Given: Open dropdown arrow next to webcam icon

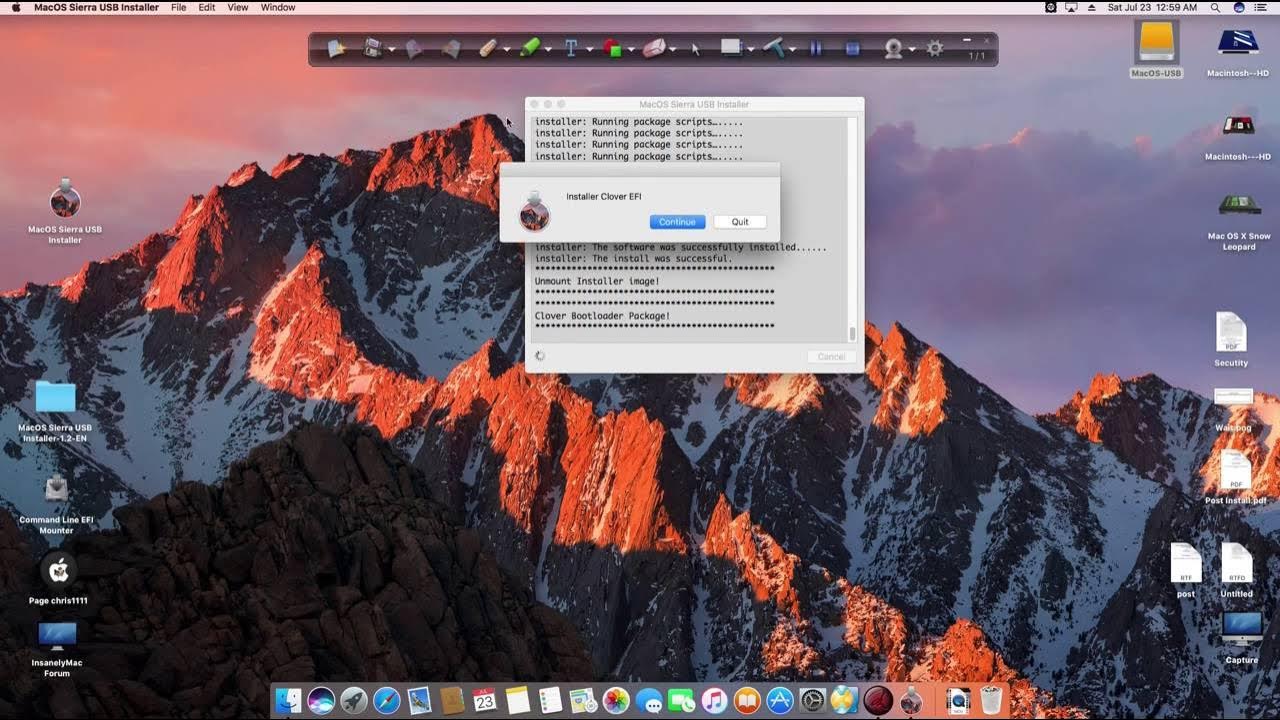Looking at the screenshot, I should (912, 49).
